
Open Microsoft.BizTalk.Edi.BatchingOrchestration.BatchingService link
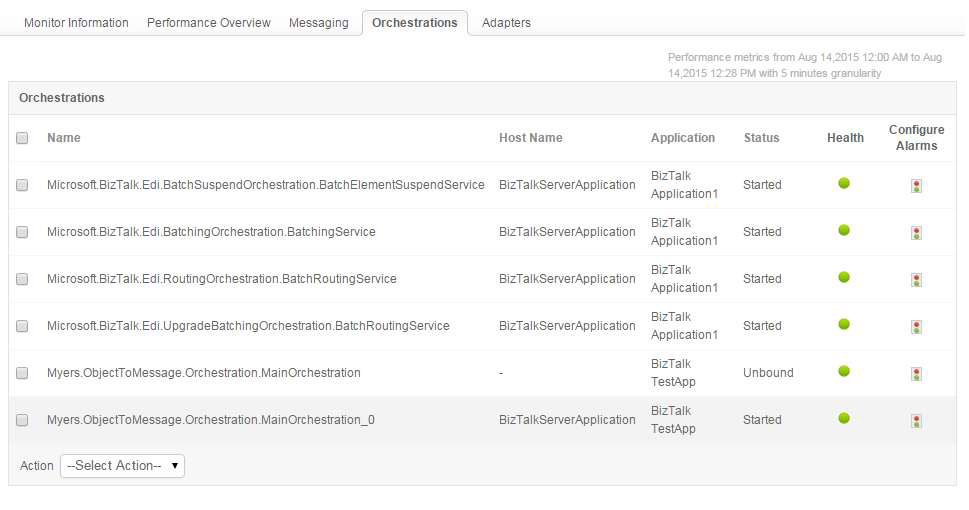(211, 232)
